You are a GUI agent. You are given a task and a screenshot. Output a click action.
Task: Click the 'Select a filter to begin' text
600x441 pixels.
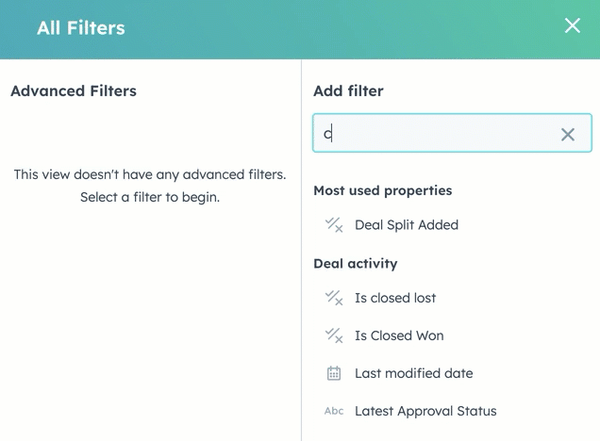(150, 197)
